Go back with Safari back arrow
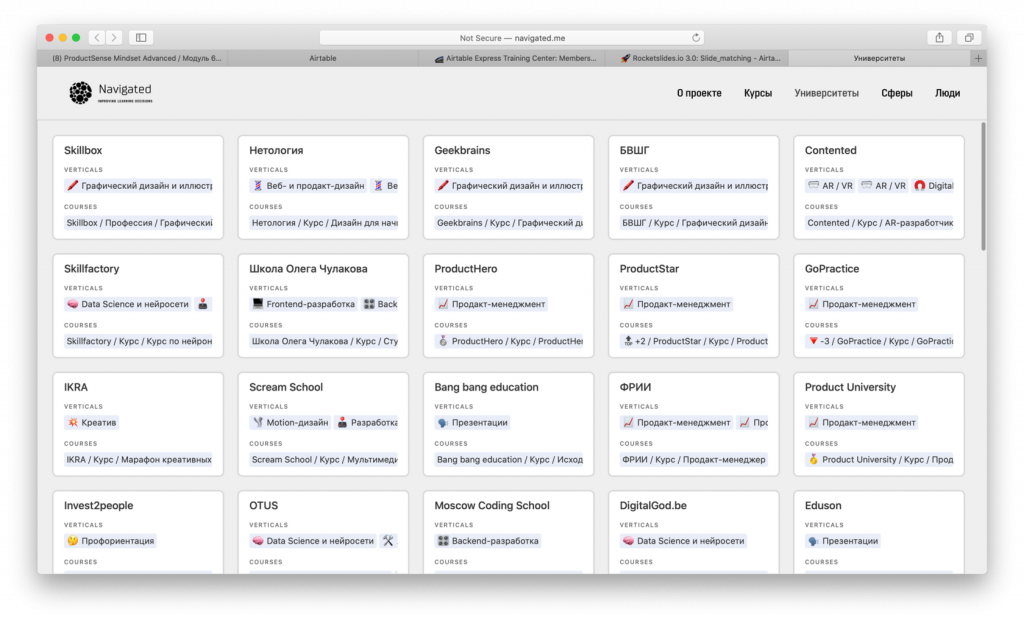This screenshot has height=623, width=1024. [x=97, y=38]
